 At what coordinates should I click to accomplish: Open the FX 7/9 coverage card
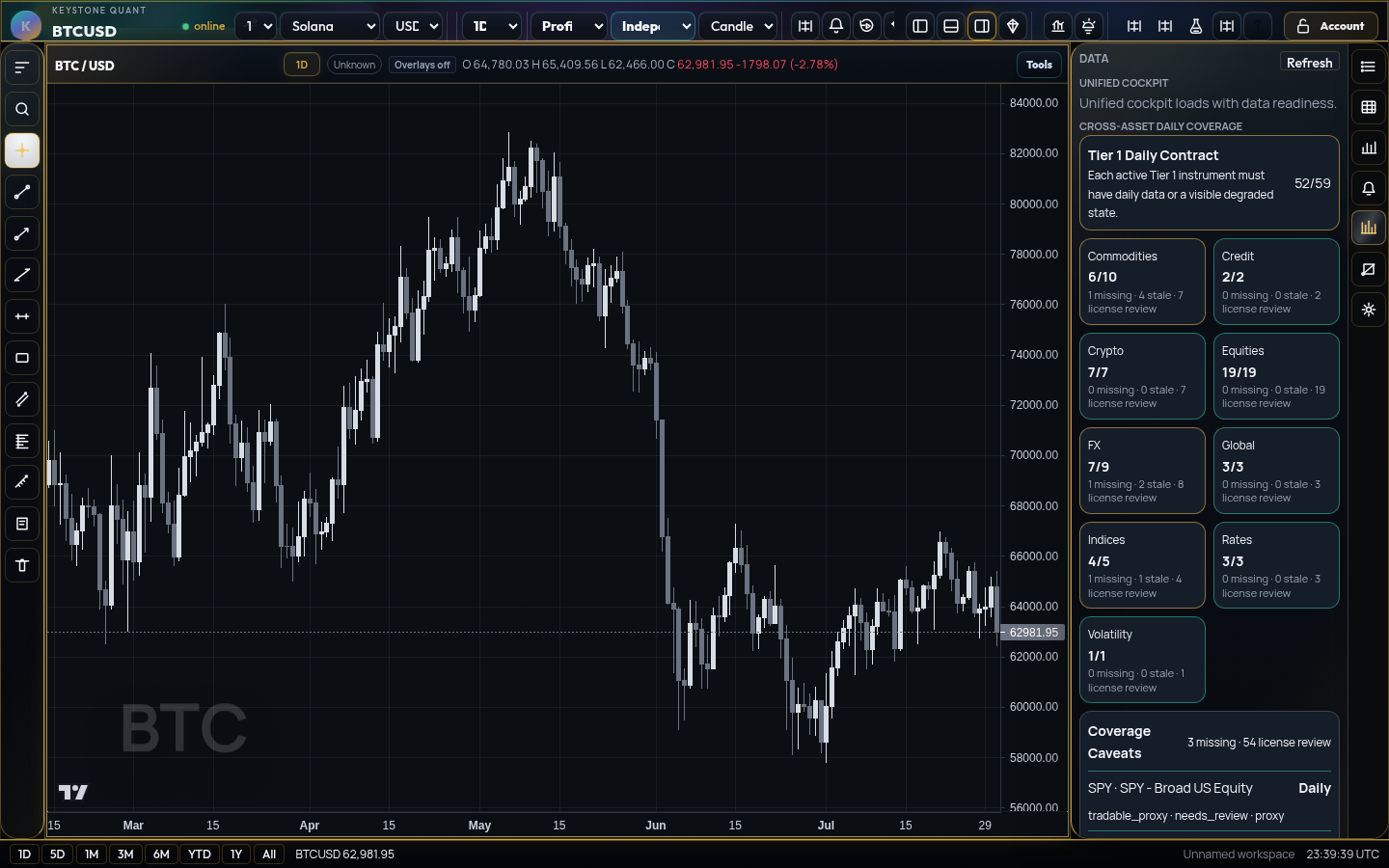point(1142,471)
